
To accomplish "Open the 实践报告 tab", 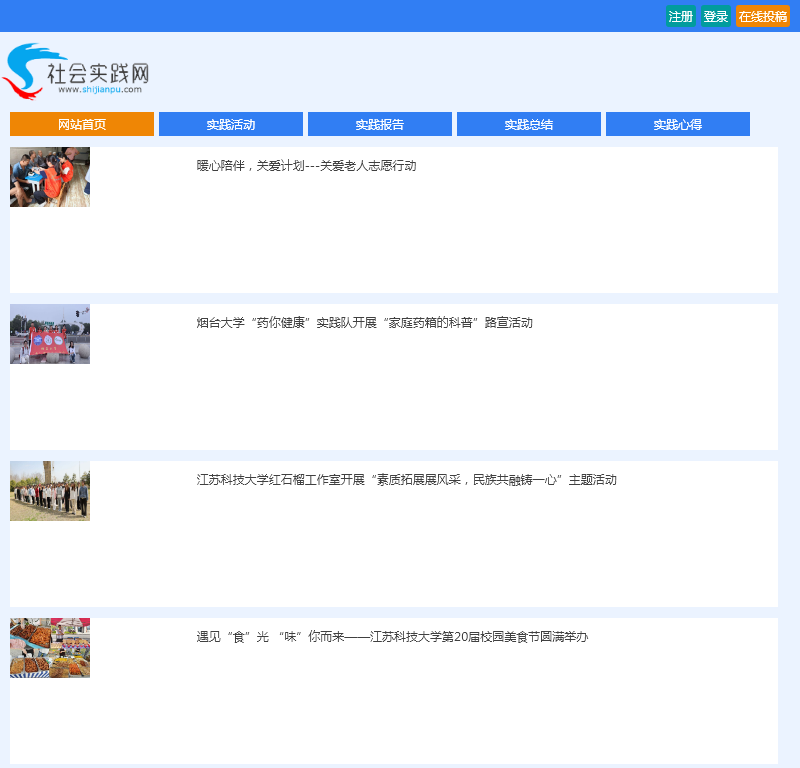I will click(380, 124).
